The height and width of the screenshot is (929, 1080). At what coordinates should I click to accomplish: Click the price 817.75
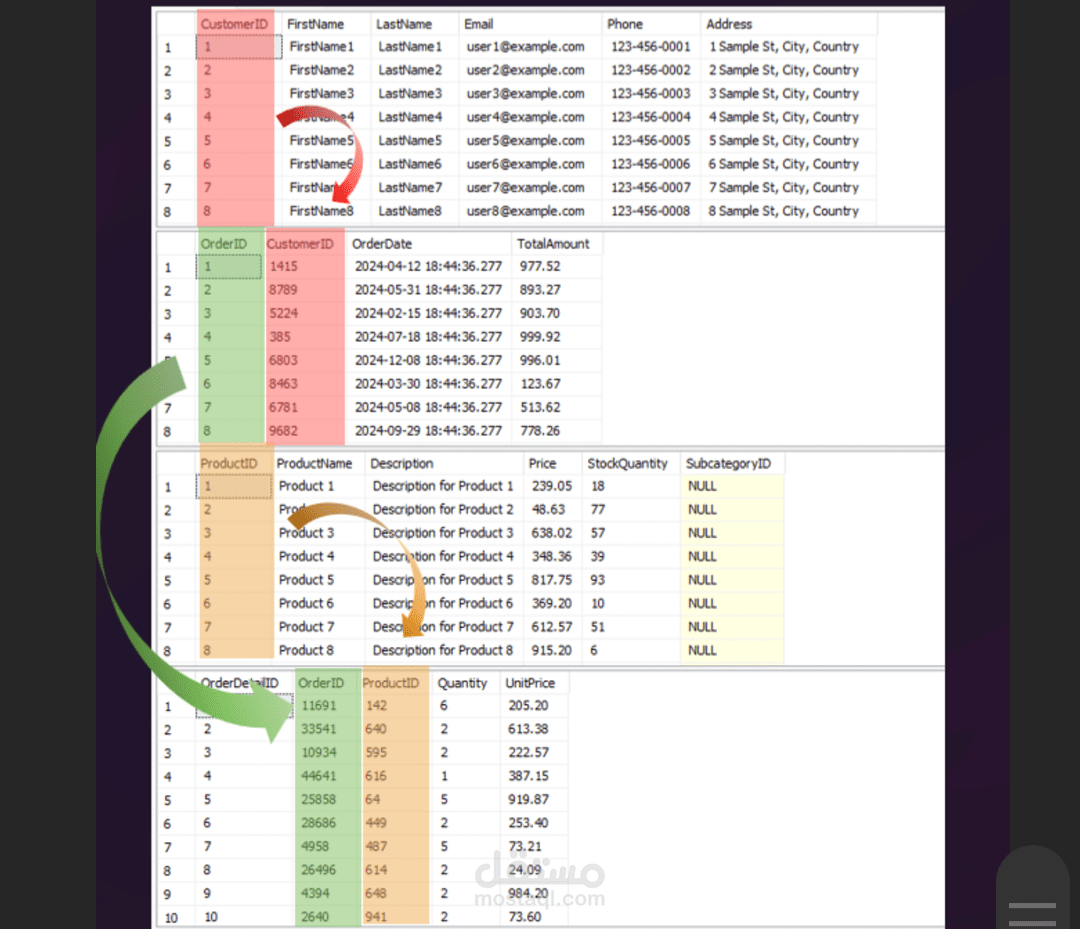coord(552,580)
